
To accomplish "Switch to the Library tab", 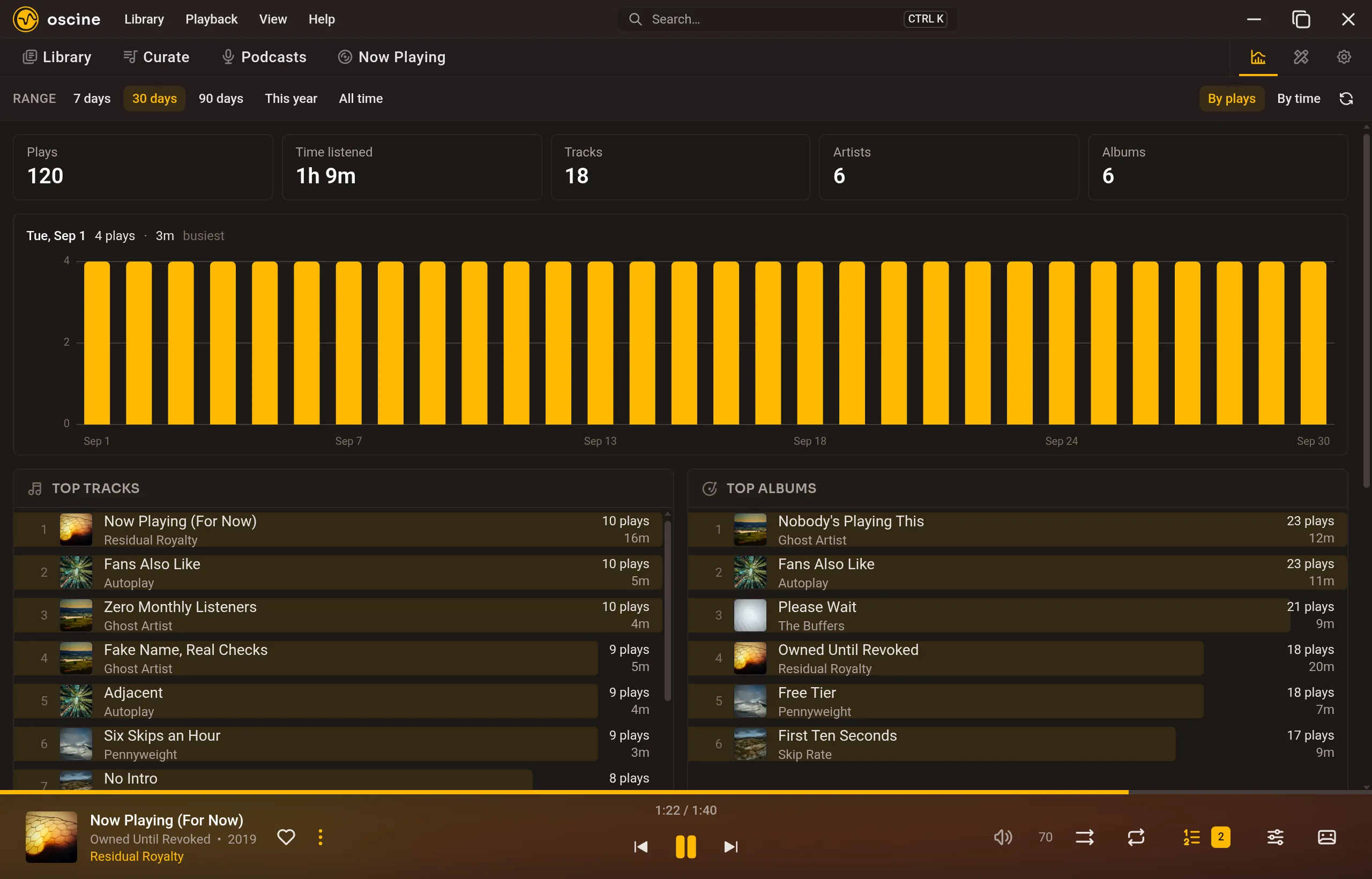I will [x=56, y=57].
